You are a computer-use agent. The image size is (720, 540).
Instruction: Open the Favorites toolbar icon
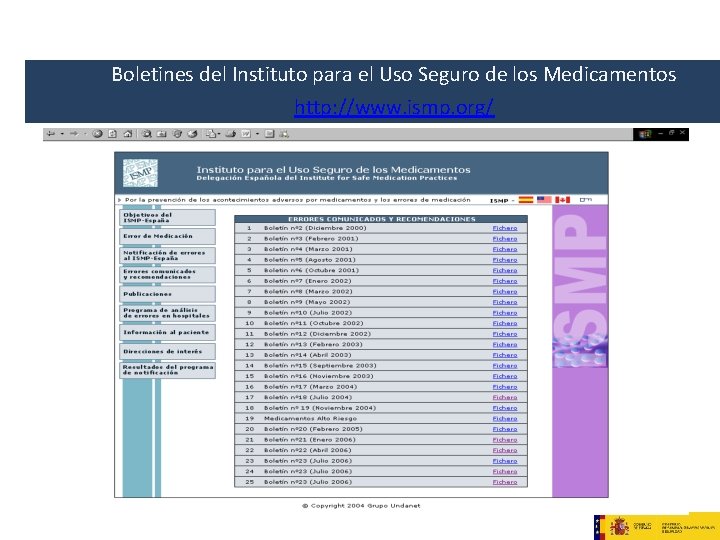coord(162,134)
